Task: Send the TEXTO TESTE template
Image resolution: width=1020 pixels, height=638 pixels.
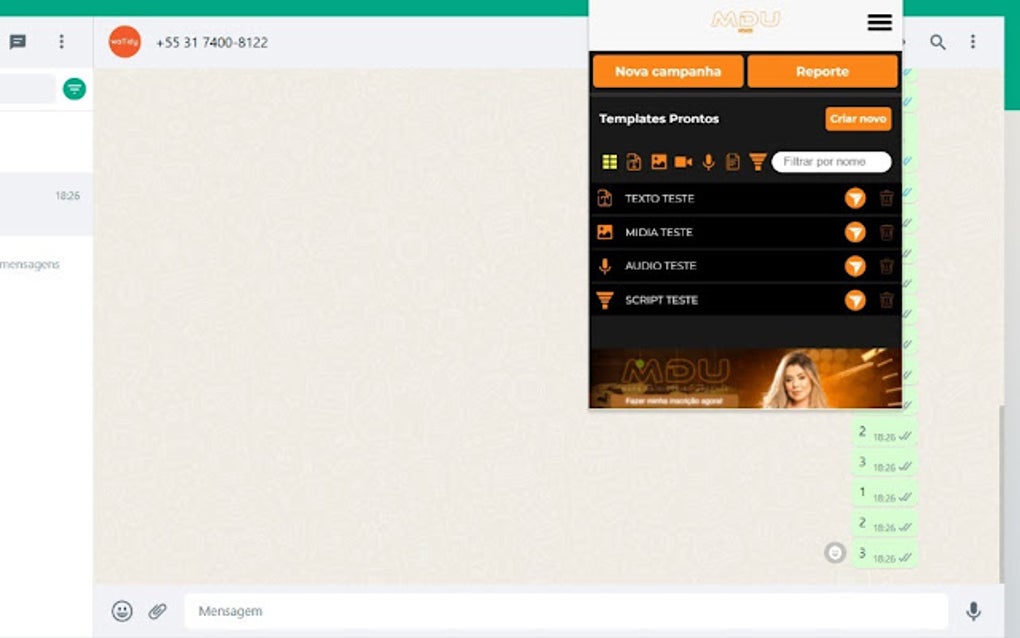Action: tap(855, 198)
